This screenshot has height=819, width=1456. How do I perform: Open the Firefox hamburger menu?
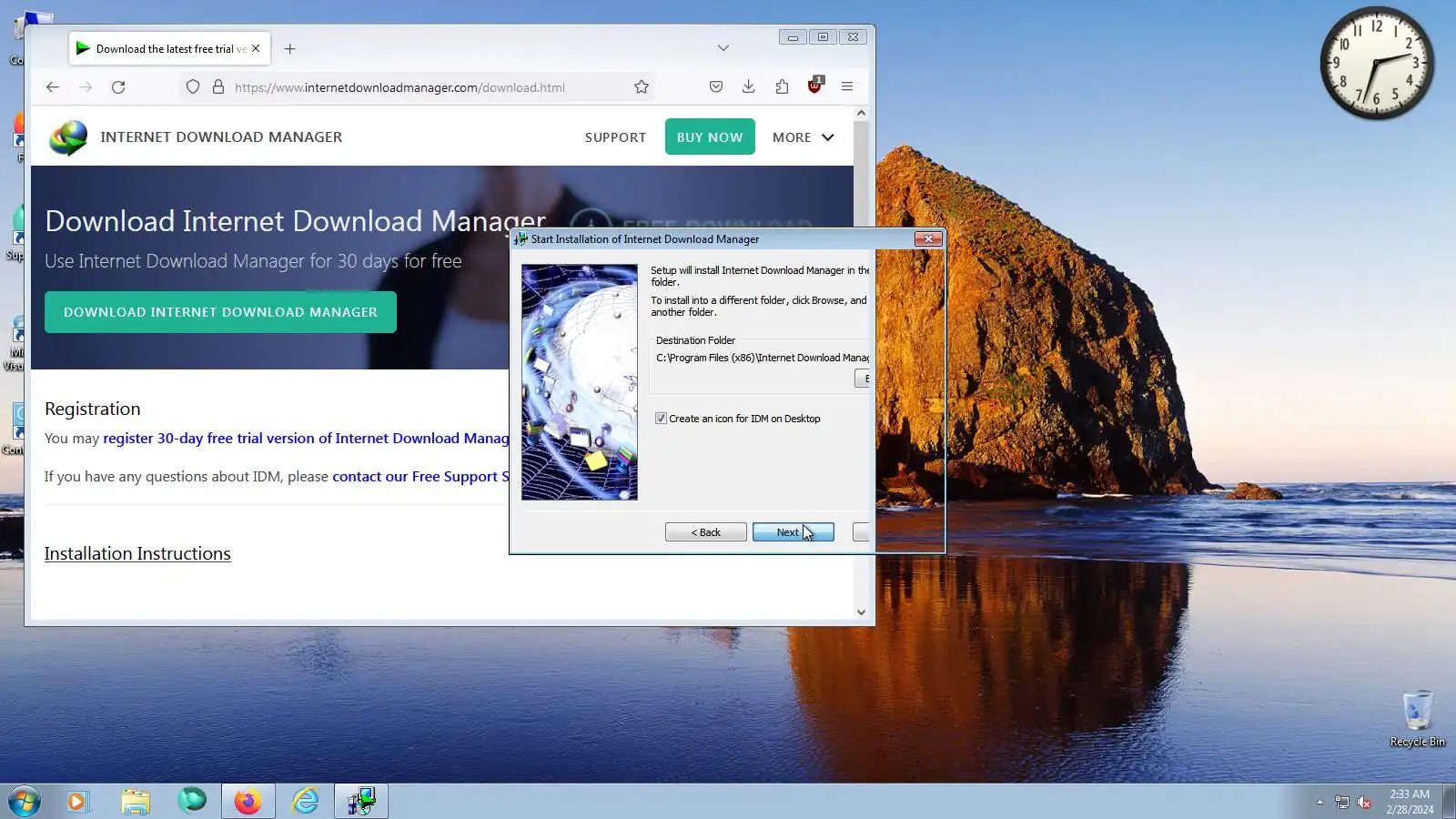tap(847, 87)
